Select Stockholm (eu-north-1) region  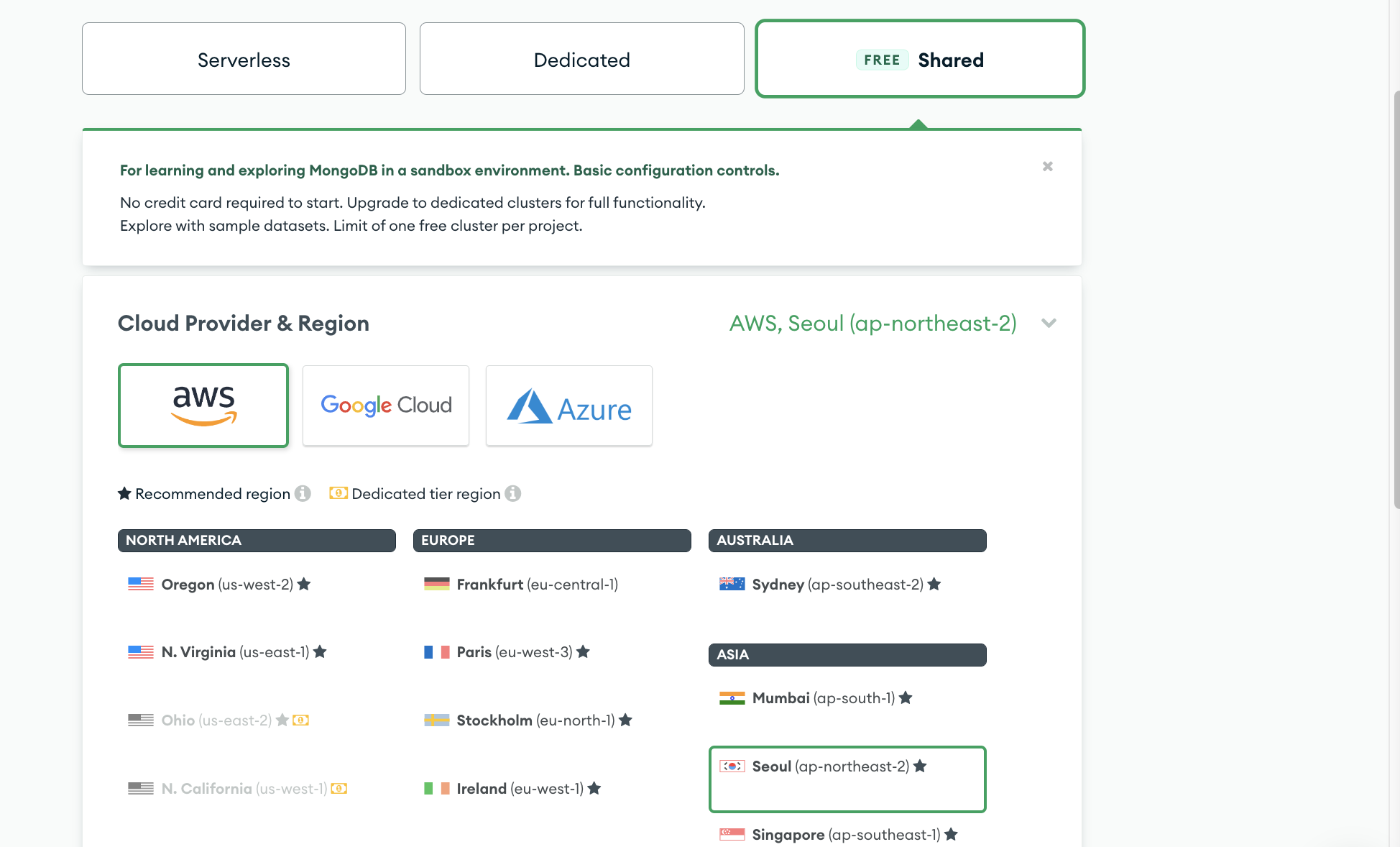pos(535,720)
